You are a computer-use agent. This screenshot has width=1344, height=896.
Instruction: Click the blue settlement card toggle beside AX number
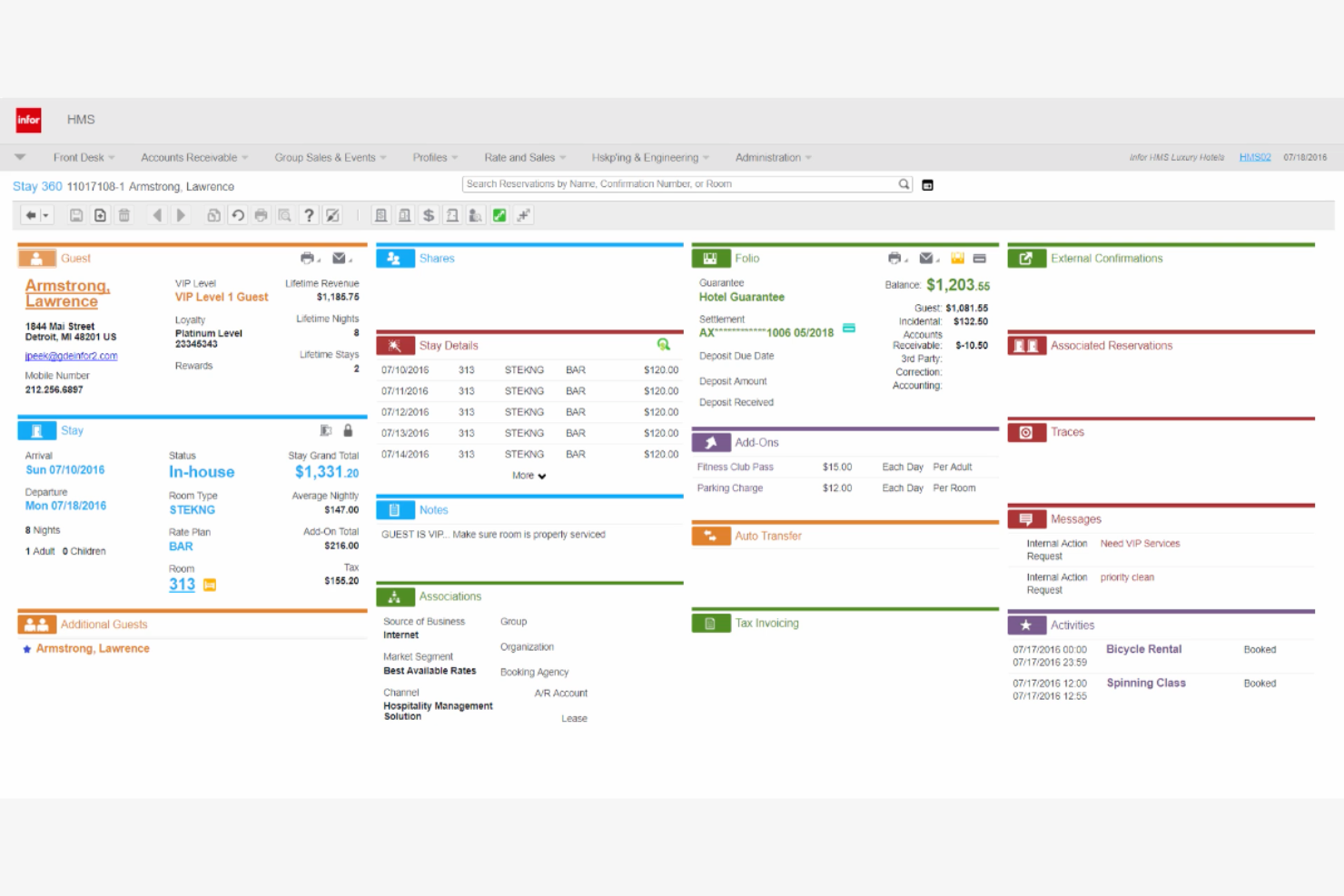[x=849, y=329]
